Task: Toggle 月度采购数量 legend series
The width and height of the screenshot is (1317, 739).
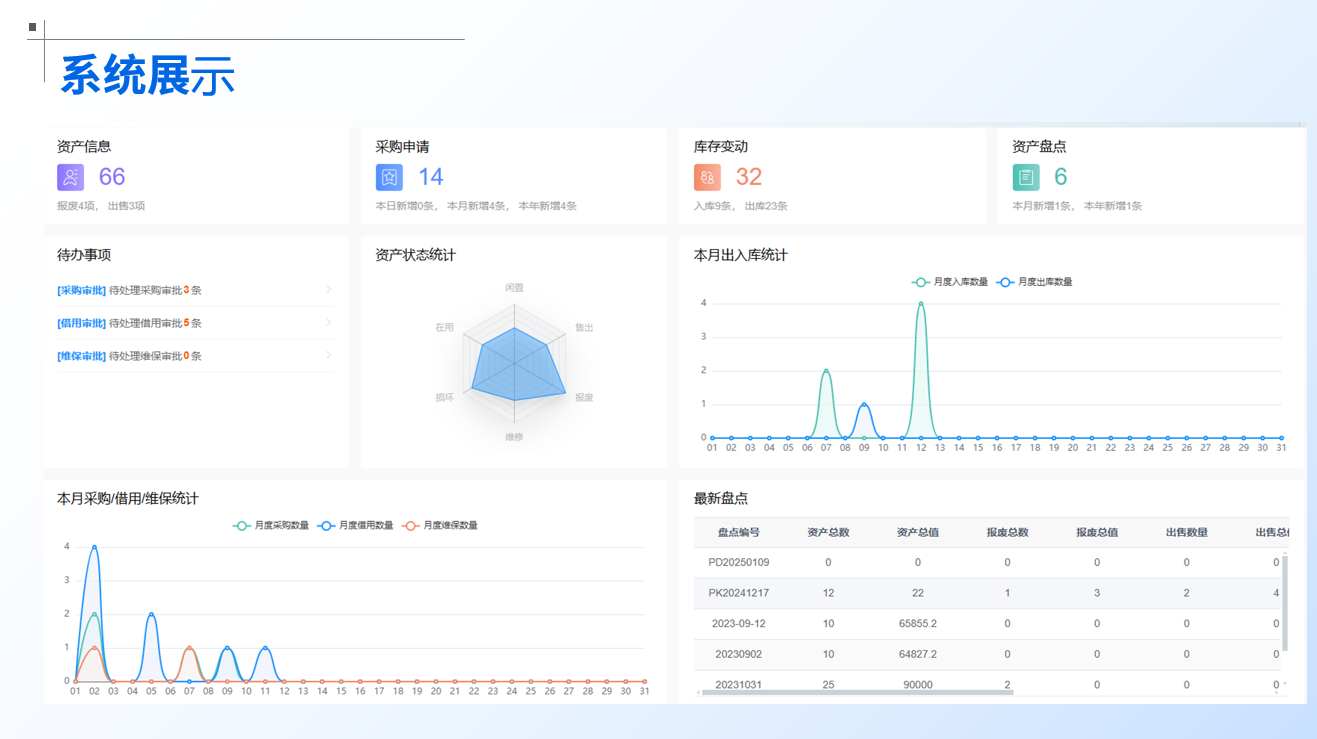Action: [x=271, y=525]
